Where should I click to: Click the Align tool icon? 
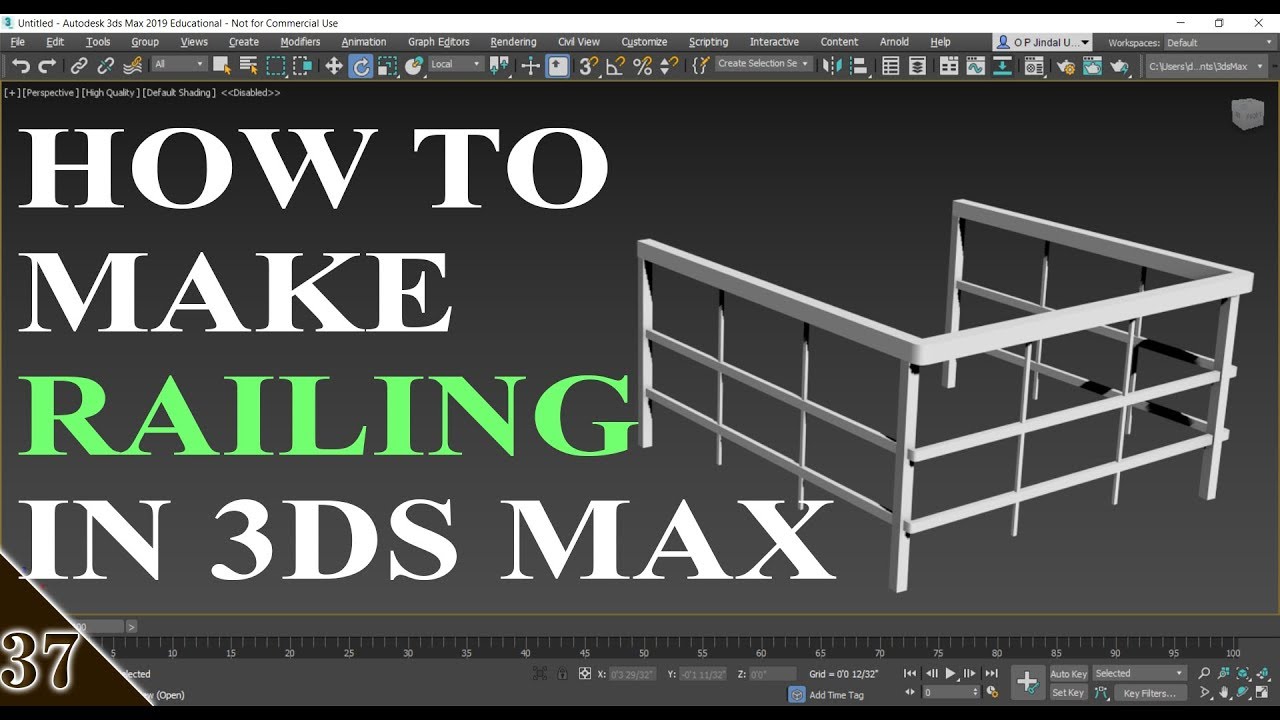[x=858, y=66]
